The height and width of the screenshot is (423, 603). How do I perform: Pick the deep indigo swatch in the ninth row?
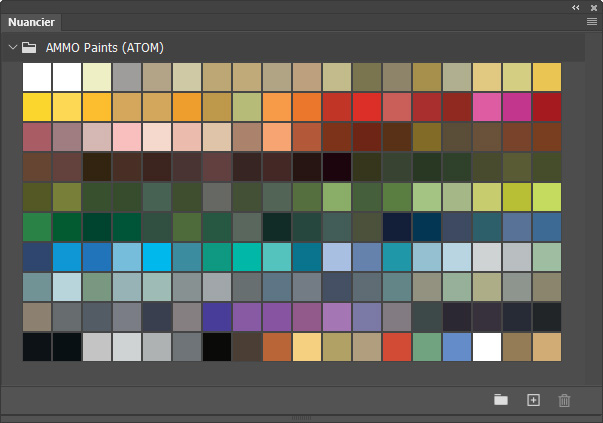tap(217, 317)
